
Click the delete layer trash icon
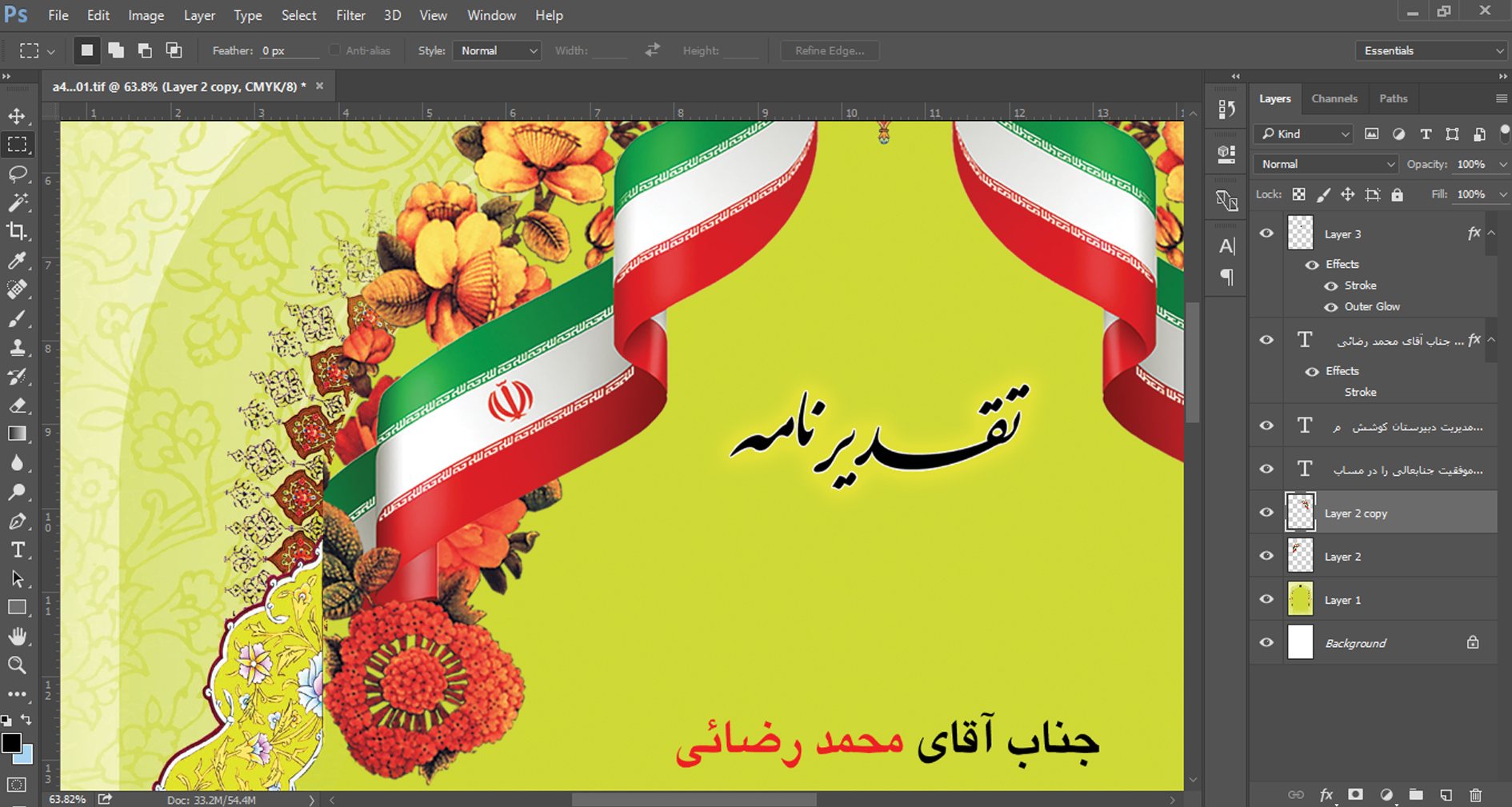(x=1476, y=794)
